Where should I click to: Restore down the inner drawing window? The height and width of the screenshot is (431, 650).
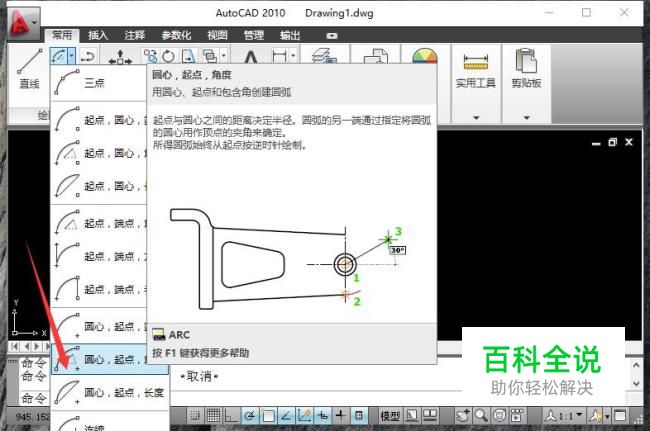(613, 142)
